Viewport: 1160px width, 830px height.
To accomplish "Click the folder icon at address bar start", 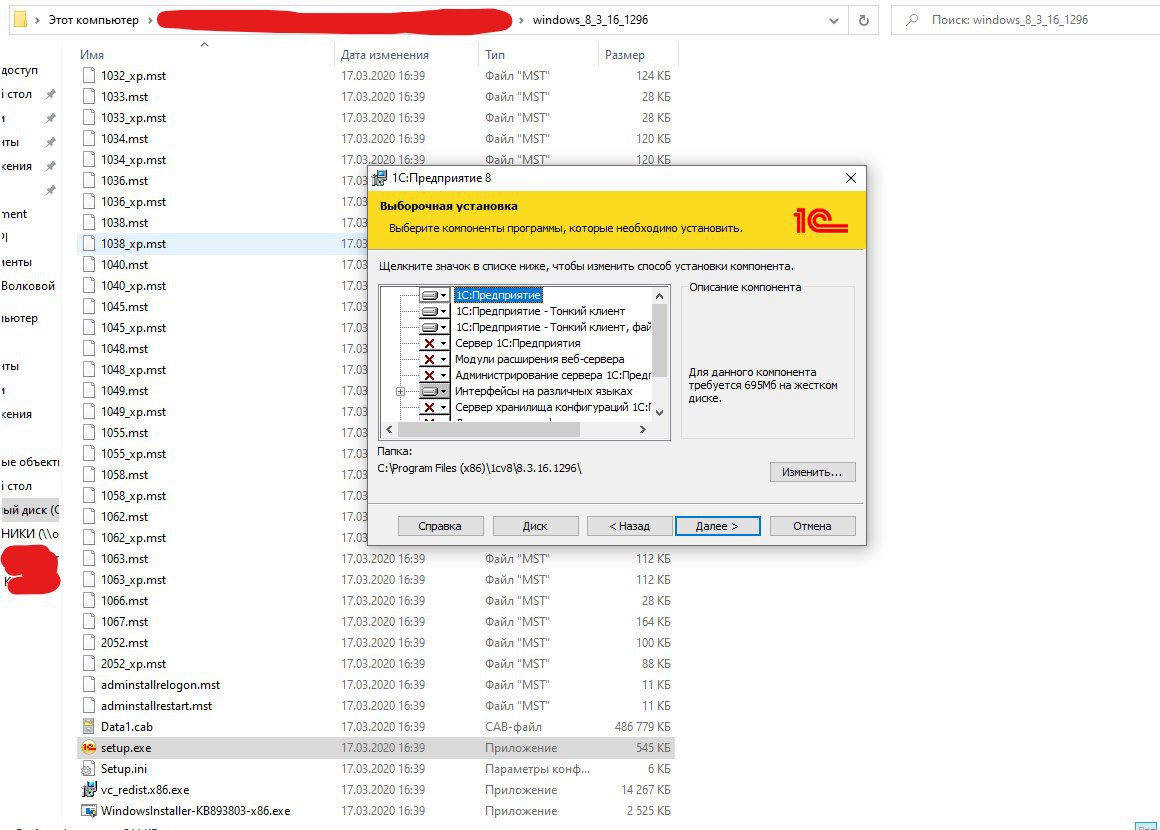I will click(x=21, y=19).
